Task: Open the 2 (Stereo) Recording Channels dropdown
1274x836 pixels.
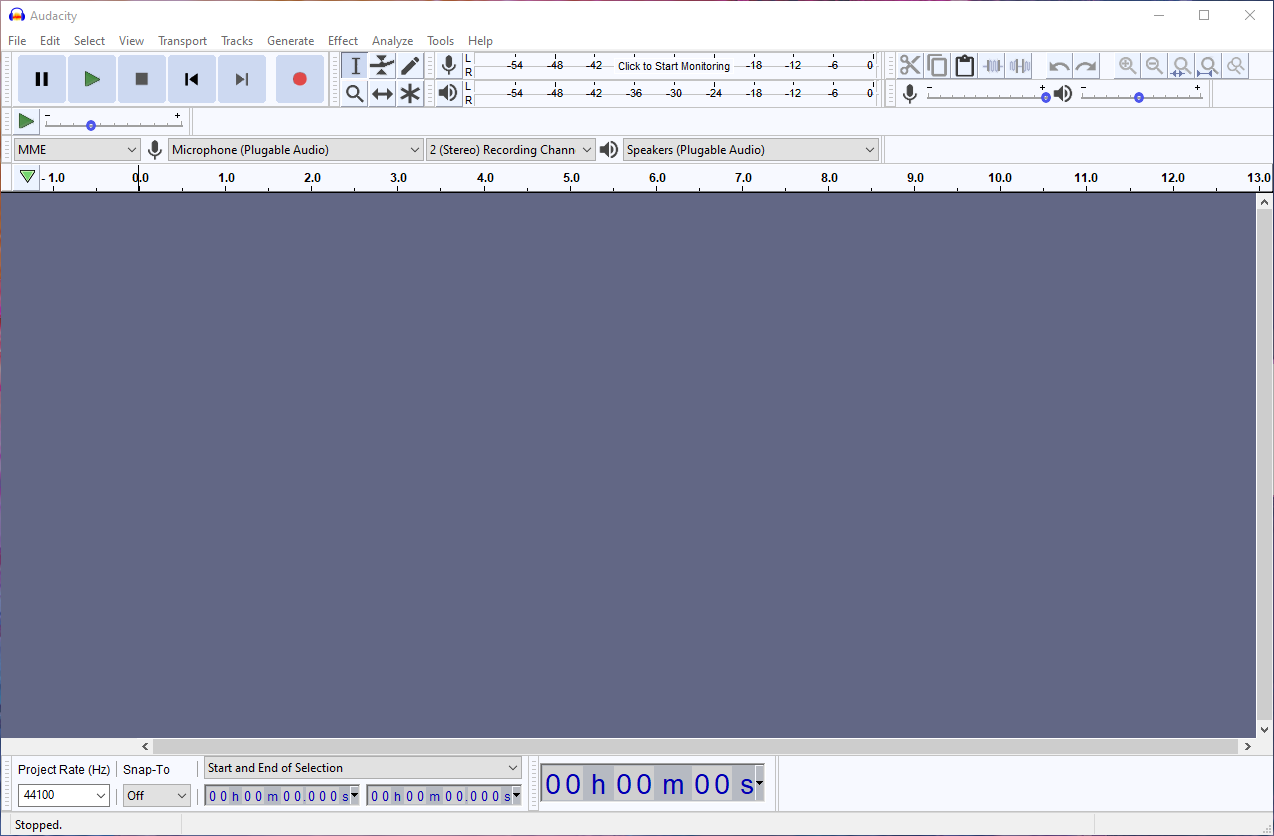Action: (511, 150)
